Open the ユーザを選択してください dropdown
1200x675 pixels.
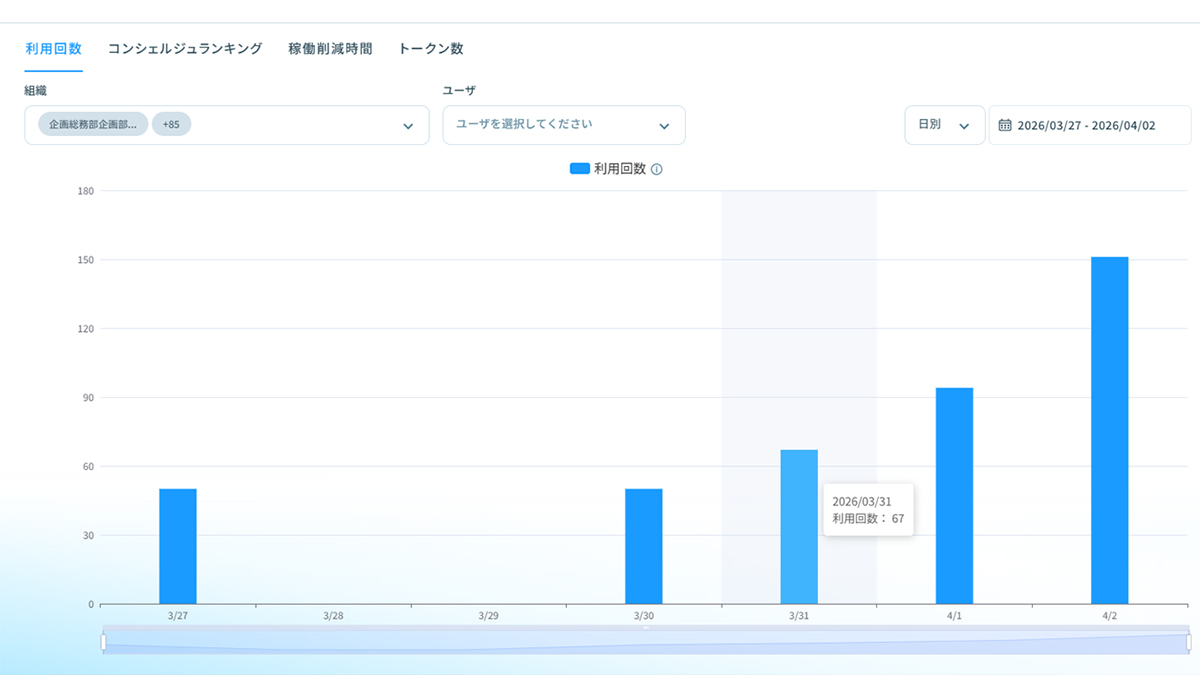tap(564, 125)
